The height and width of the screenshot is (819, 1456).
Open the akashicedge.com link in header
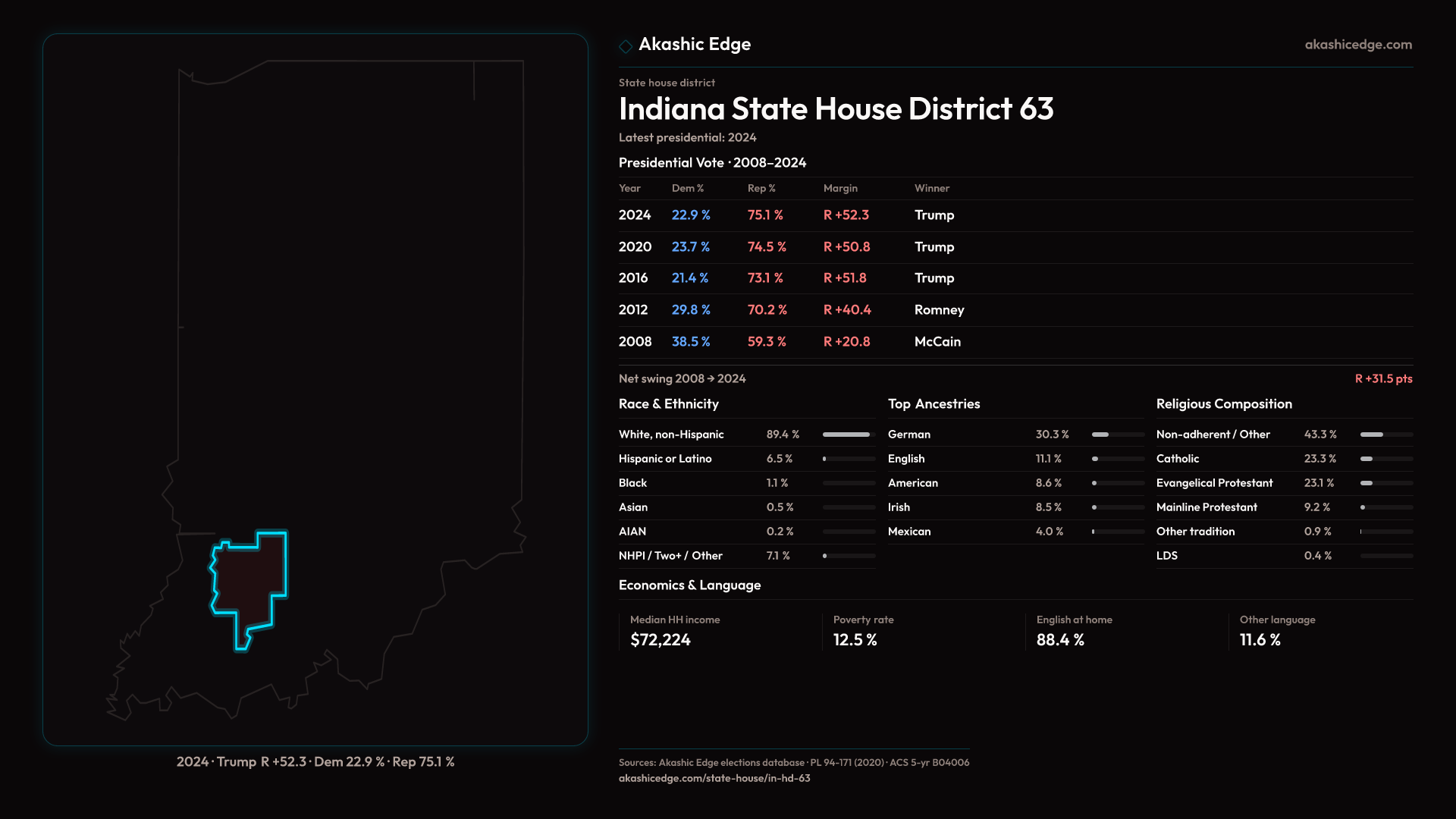click(x=1358, y=45)
